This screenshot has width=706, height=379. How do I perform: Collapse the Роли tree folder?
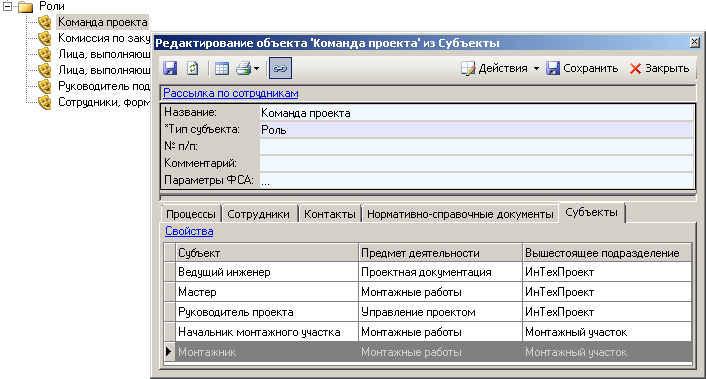click(x=7, y=6)
